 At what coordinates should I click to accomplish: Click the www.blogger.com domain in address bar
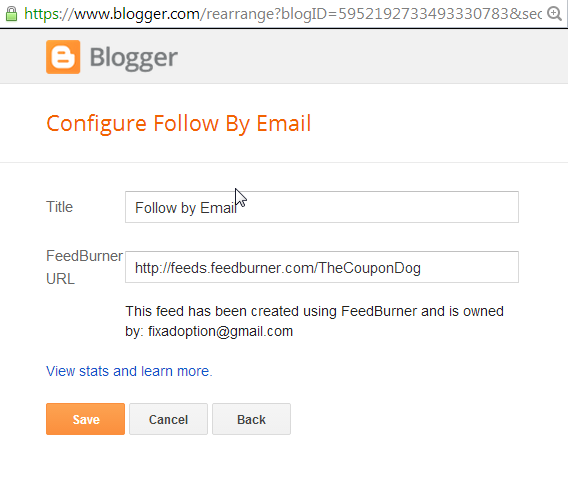(137, 14)
